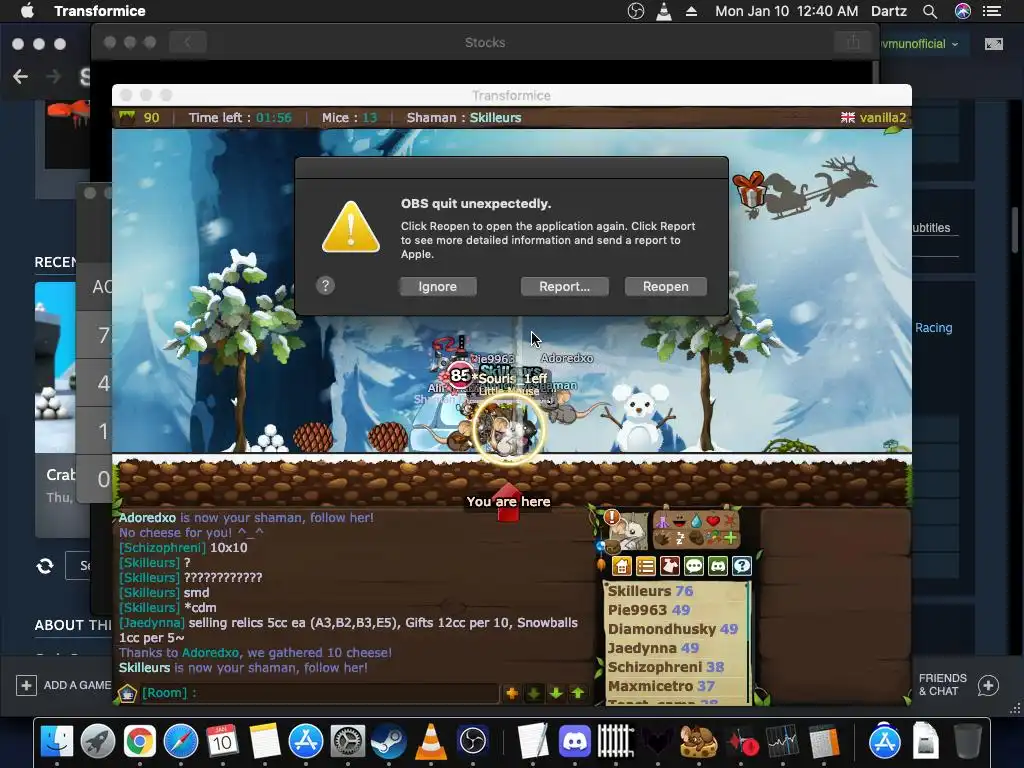Select player Pie9963 in the score list
The height and width of the screenshot is (768, 1024).
click(676, 610)
